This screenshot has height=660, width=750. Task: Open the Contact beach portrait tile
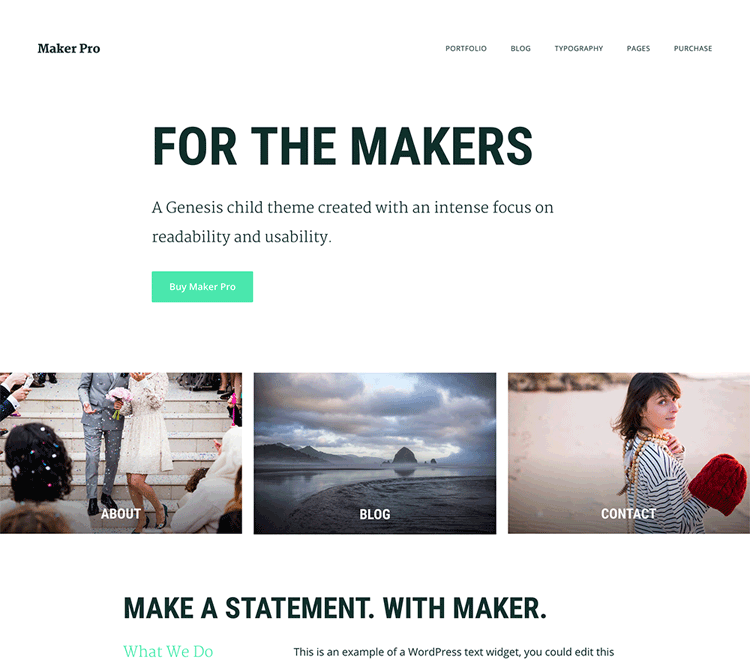(x=629, y=453)
